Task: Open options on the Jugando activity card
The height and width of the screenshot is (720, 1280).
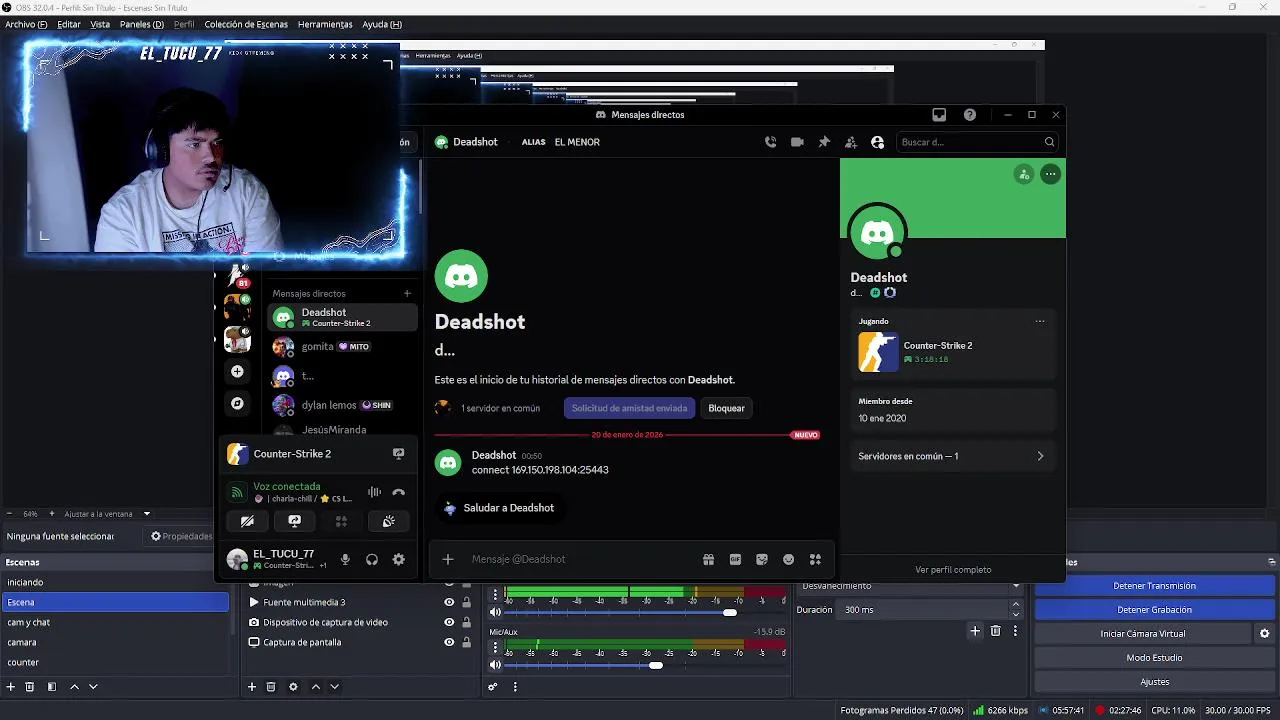Action: click(1040, 321)
